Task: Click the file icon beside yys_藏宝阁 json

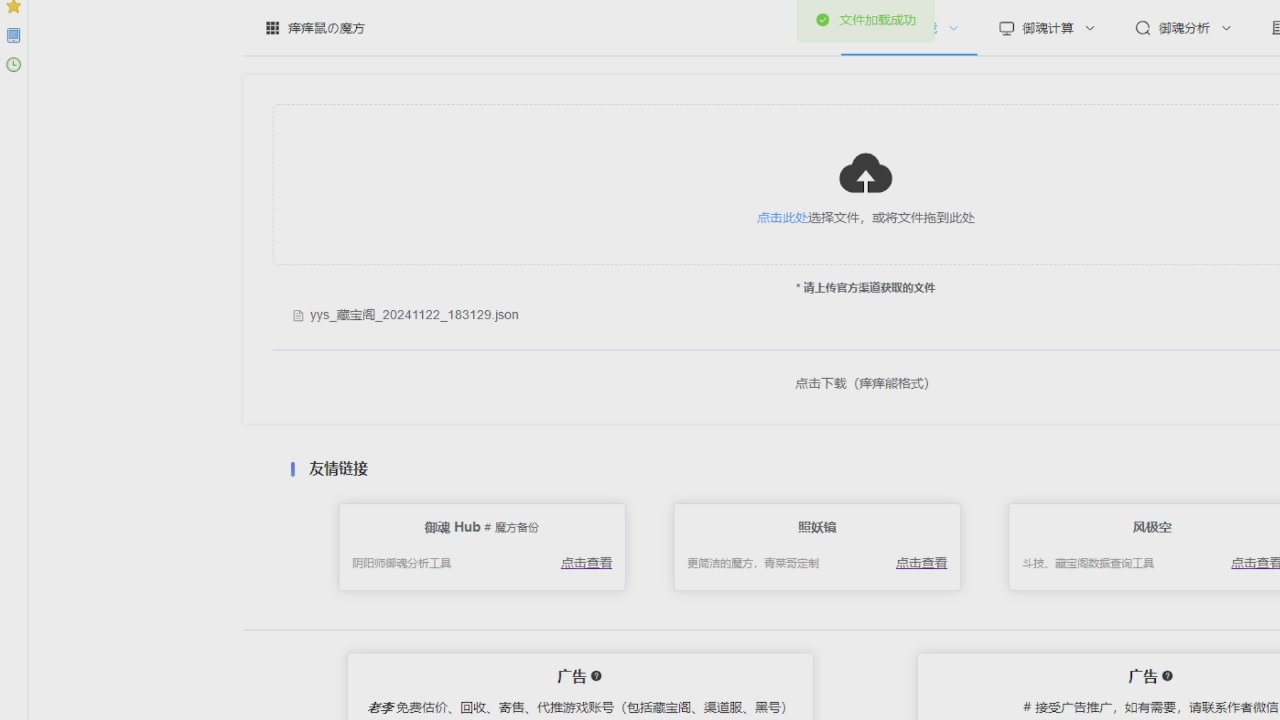Action: 298,315
